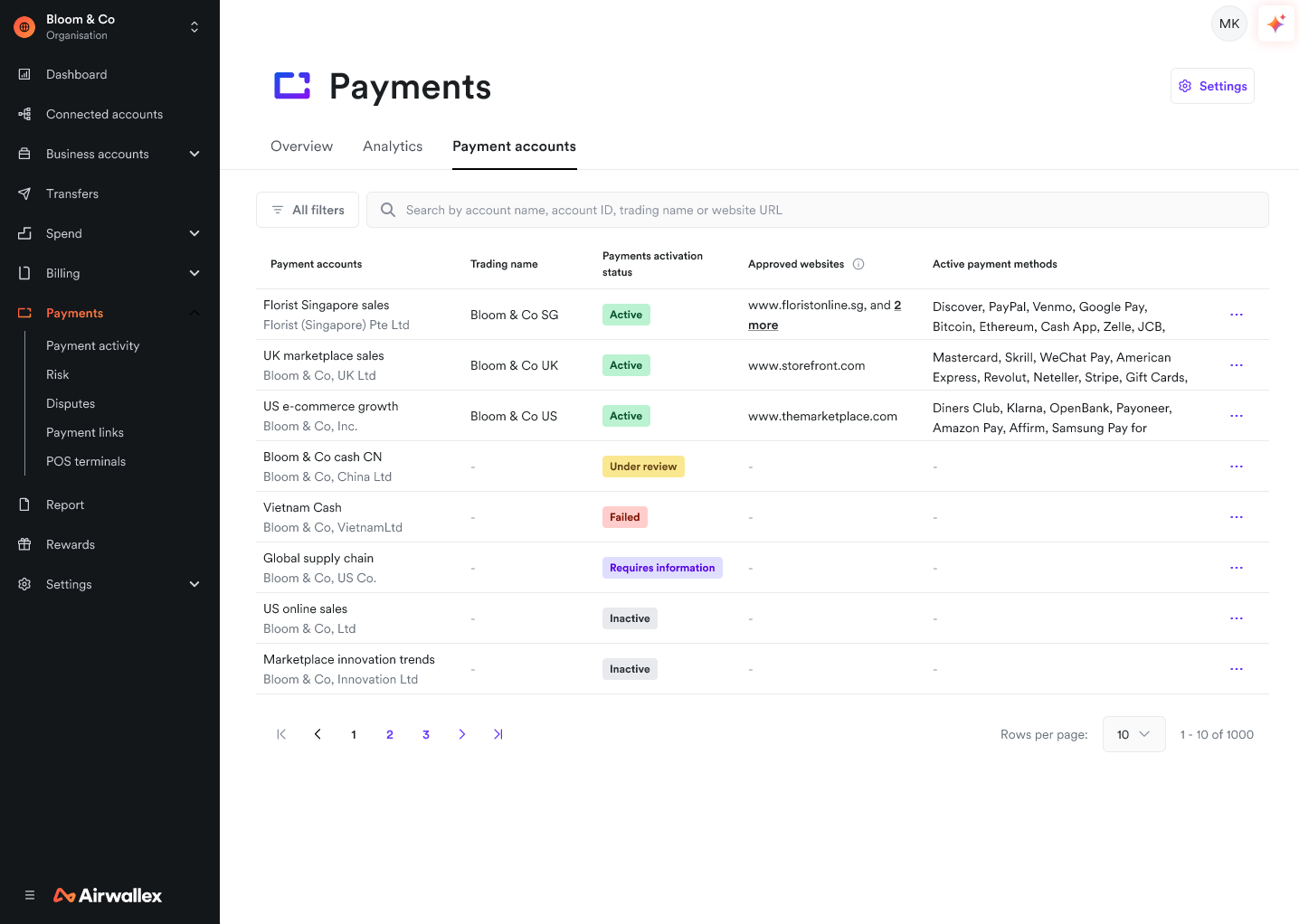Click the Requires information status badge
This screenshot has height=924, width=1299.
tap(662, 568)
